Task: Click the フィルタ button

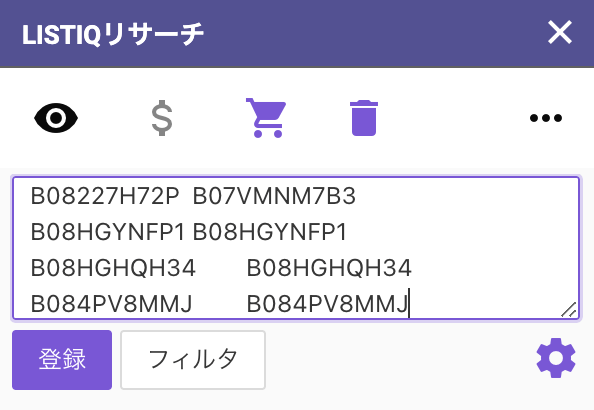Action: pyautogui.click(x=193, y=360)
